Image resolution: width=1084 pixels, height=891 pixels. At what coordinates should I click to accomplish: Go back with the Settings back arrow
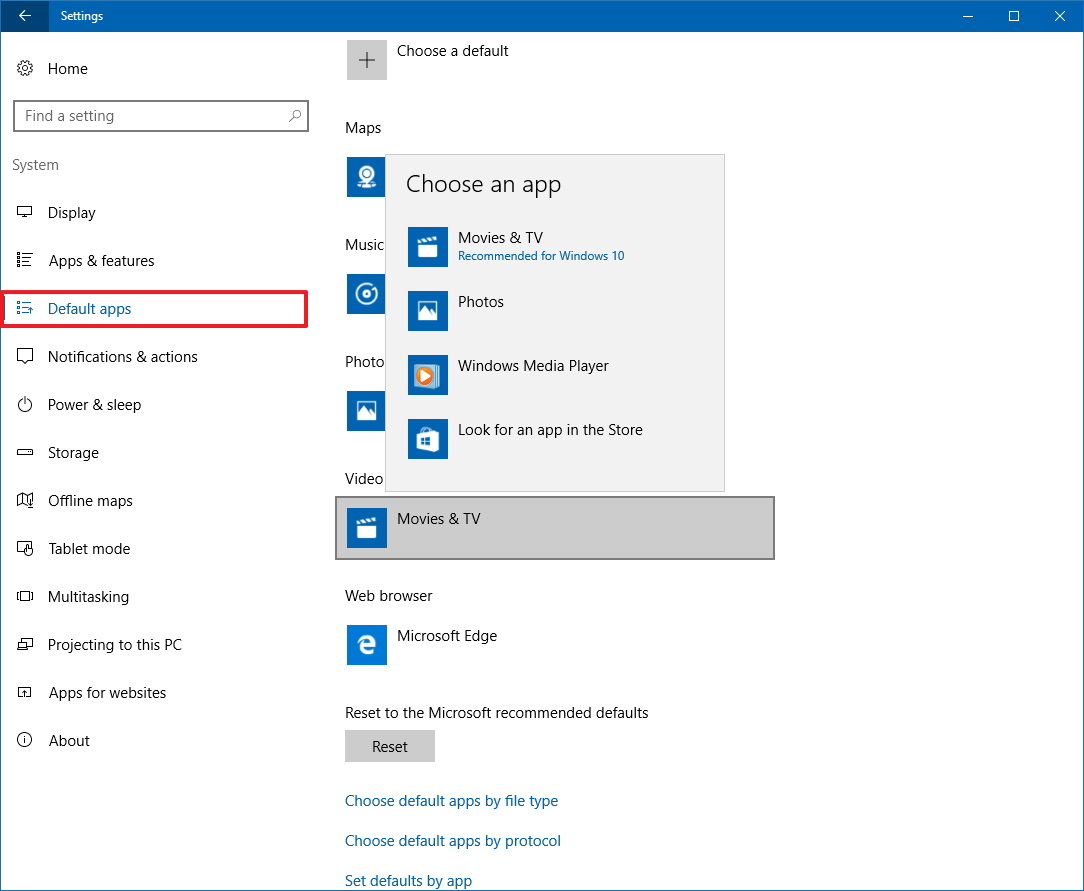[x=25, y=16]
